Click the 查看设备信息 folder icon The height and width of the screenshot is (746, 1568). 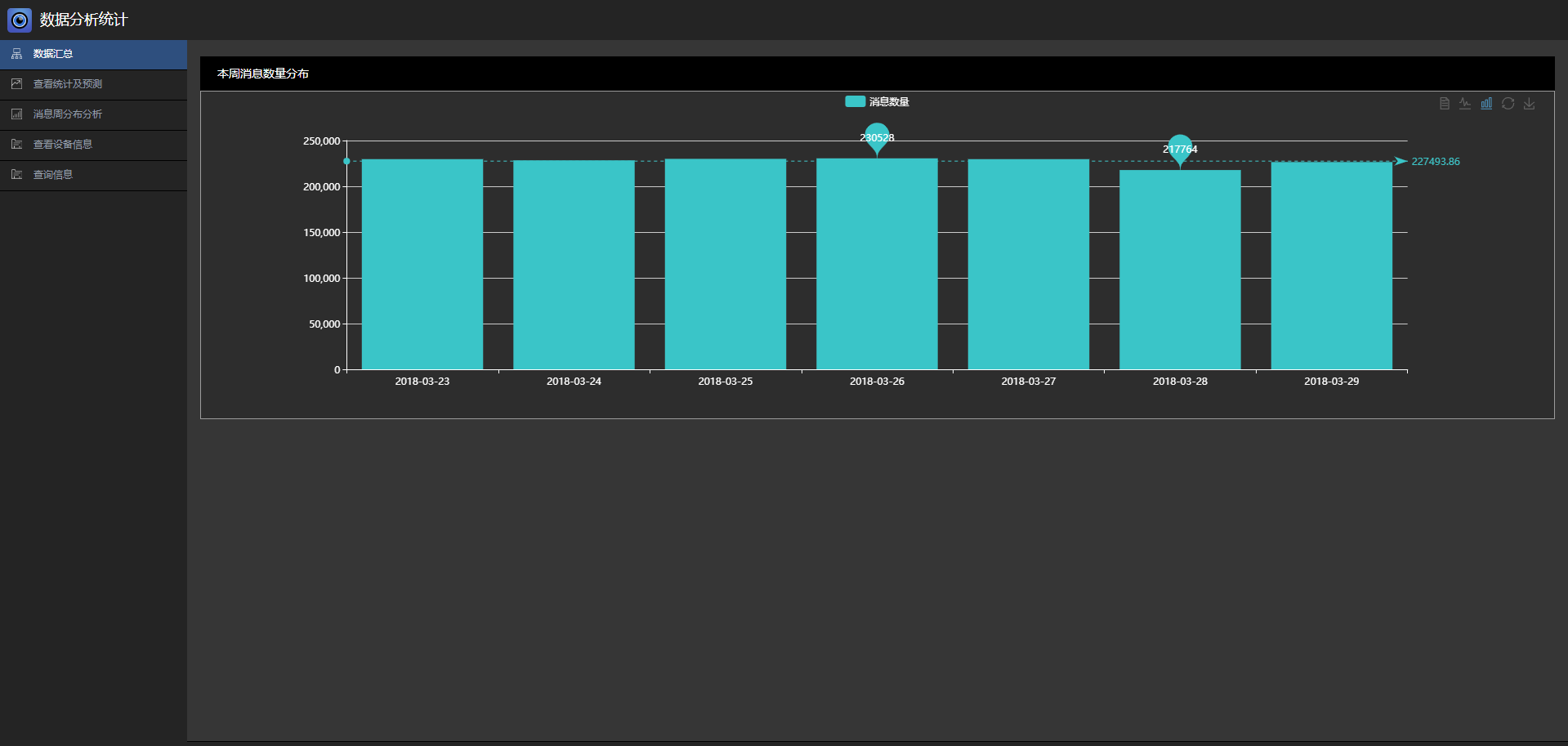point(16,145)
